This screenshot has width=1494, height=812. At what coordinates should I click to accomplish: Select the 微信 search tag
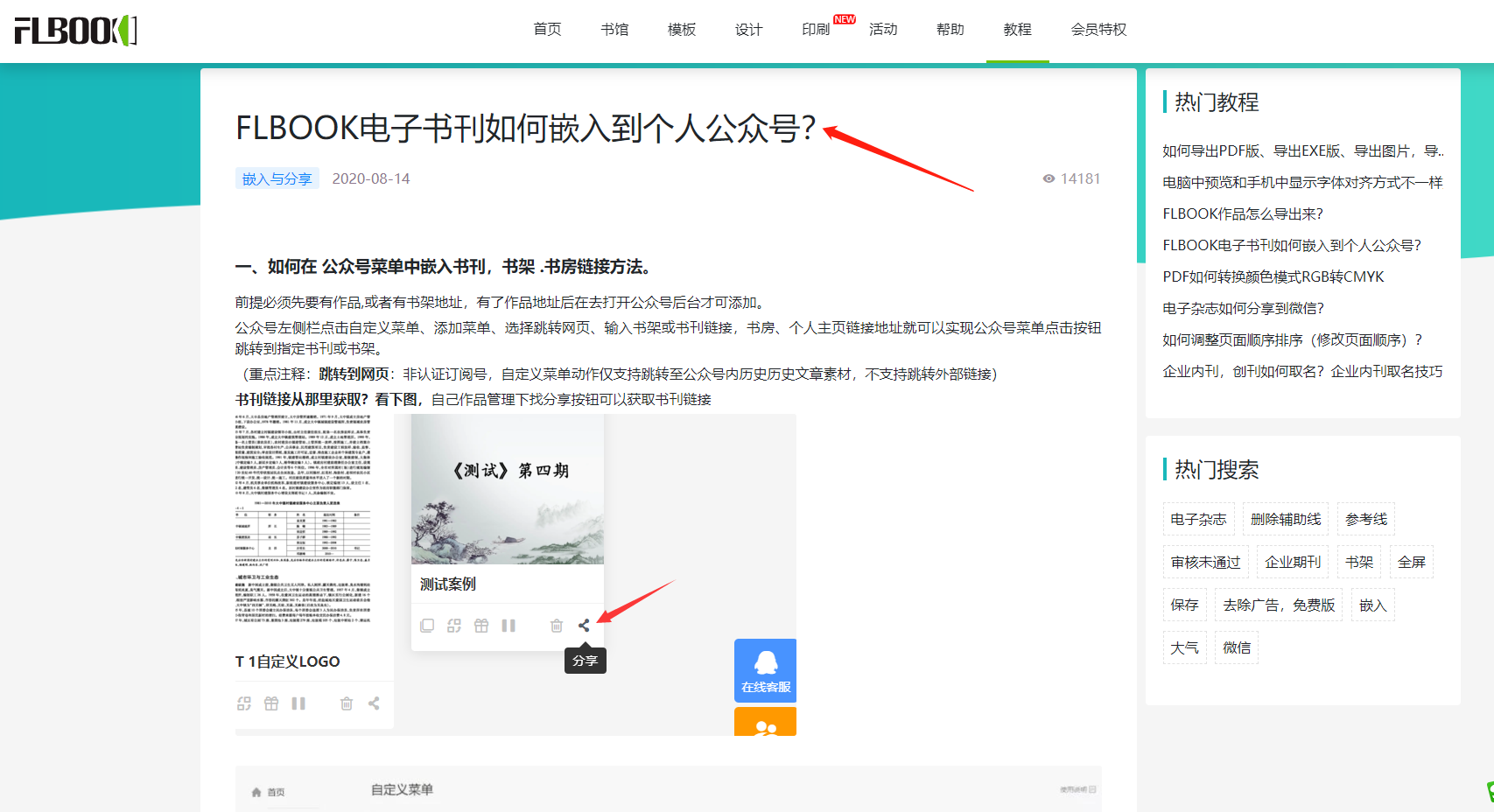(x=1237, y=647)
